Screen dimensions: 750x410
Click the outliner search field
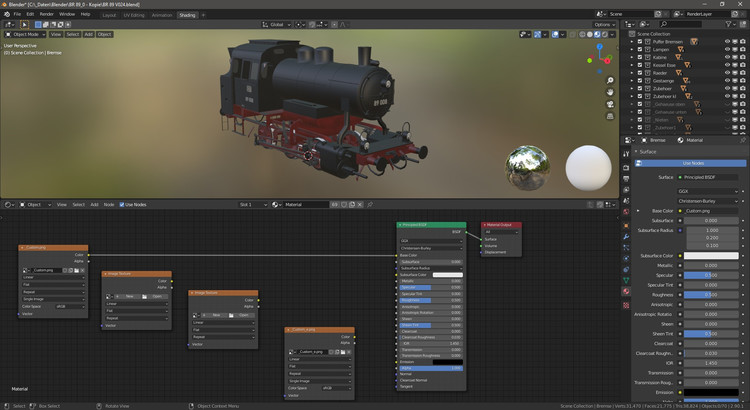coord(680,24)
